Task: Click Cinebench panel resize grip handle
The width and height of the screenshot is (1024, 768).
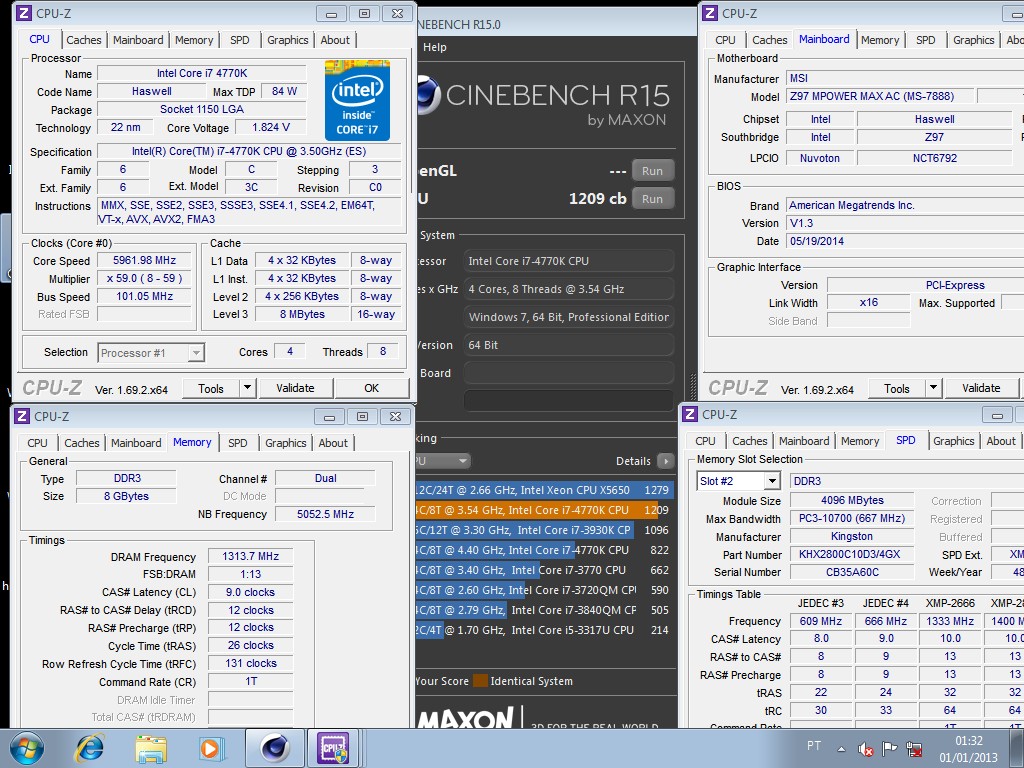Action: click(x=693, y=387)
